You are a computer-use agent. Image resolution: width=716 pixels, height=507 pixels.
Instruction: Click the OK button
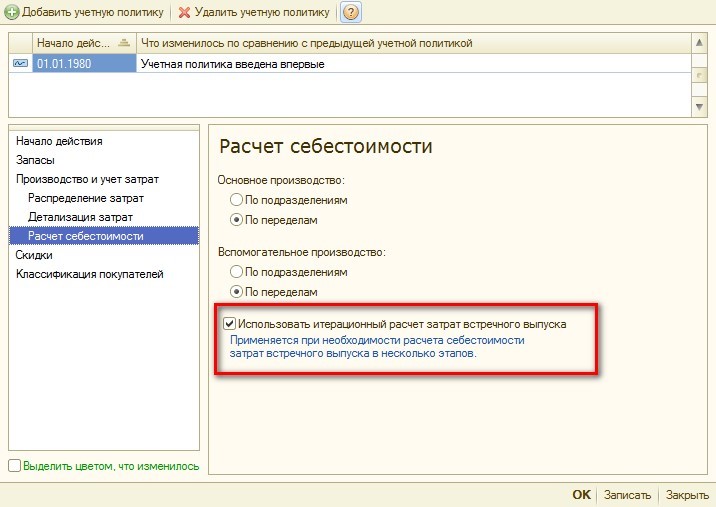(x=581, y=495)
